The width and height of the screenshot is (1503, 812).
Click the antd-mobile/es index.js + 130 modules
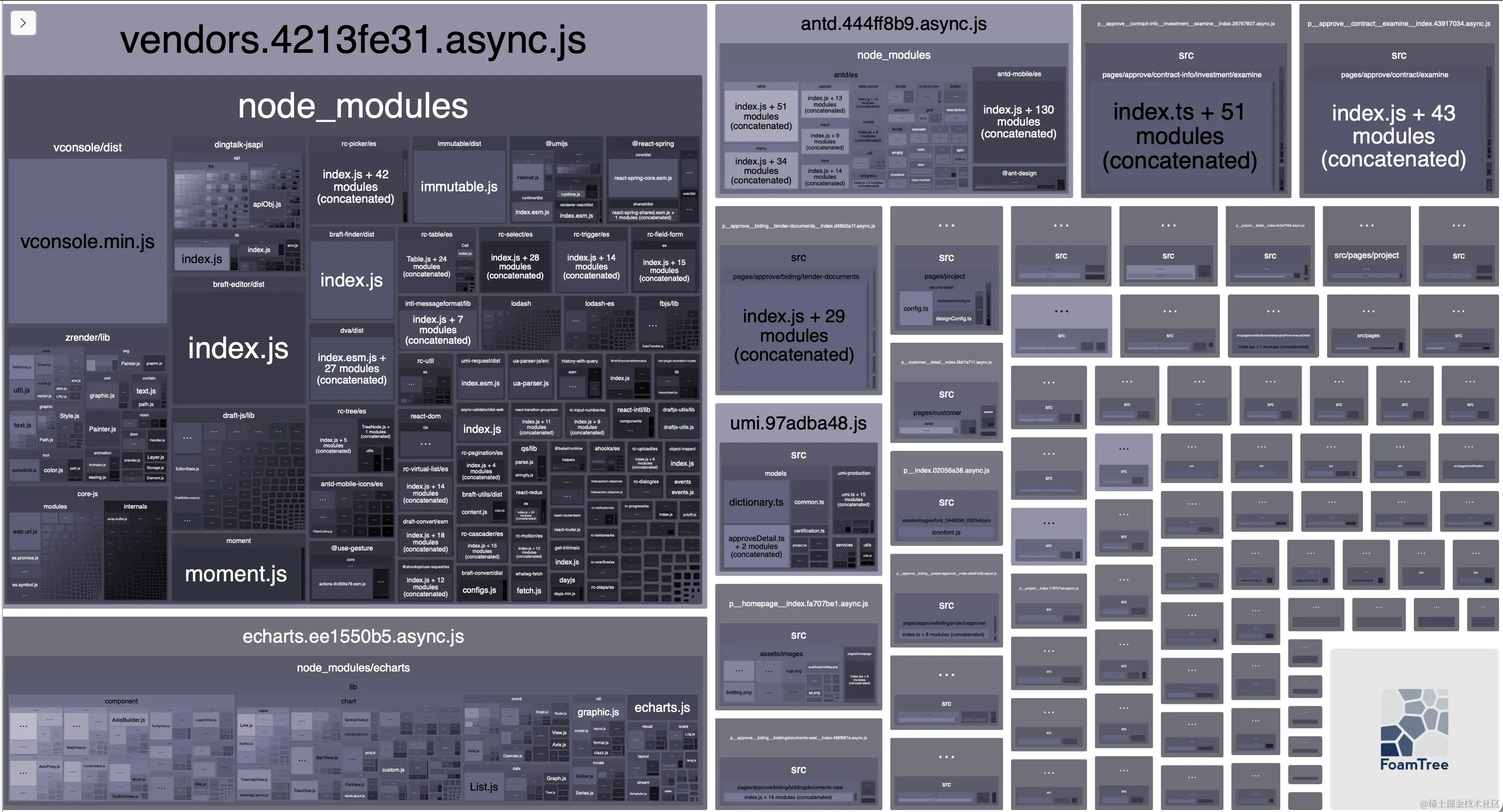(x=1018, y=122)
